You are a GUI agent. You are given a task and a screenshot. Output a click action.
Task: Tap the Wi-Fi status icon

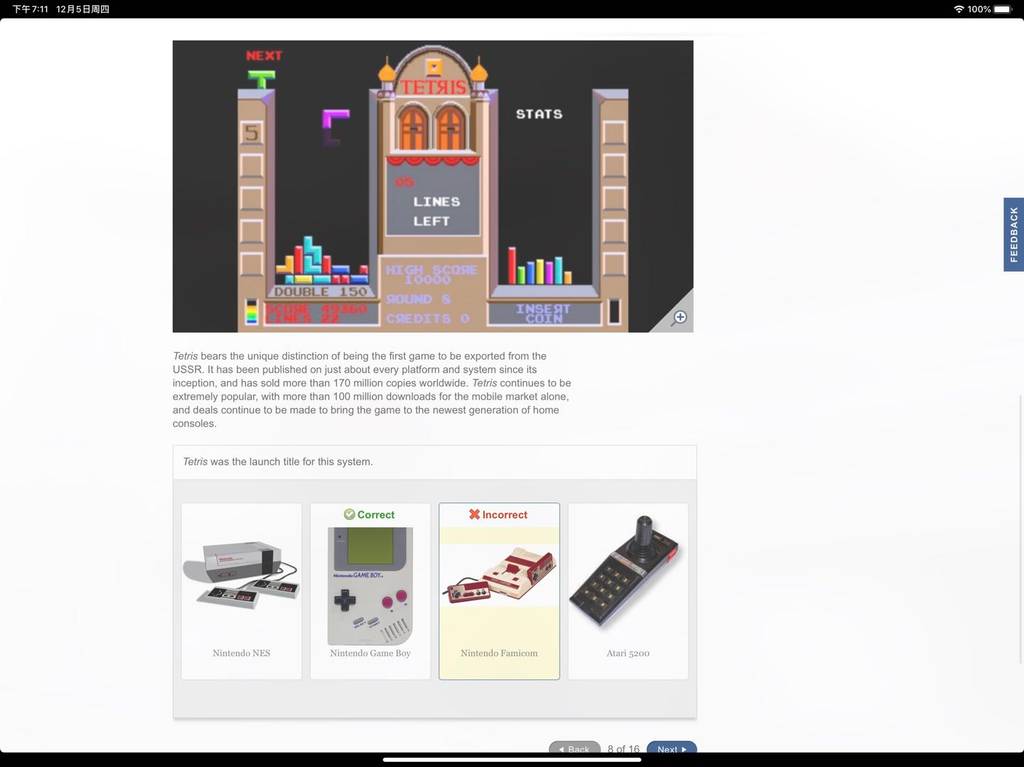click(x=958, y=9)
